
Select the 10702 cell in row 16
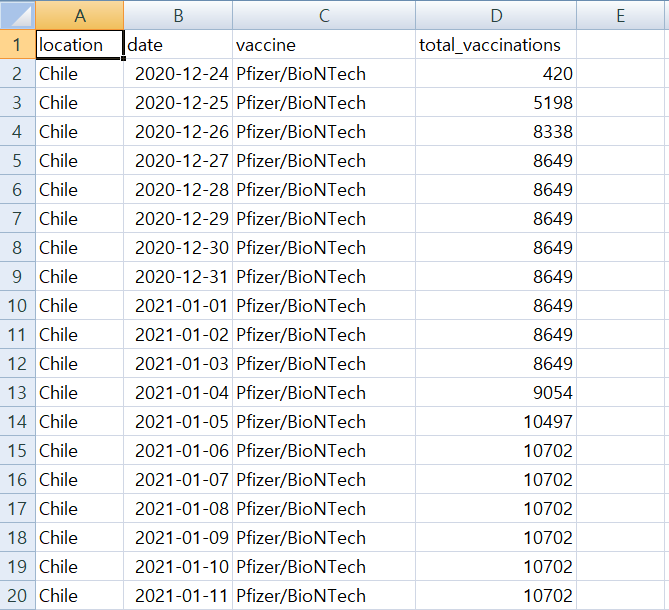496,479
